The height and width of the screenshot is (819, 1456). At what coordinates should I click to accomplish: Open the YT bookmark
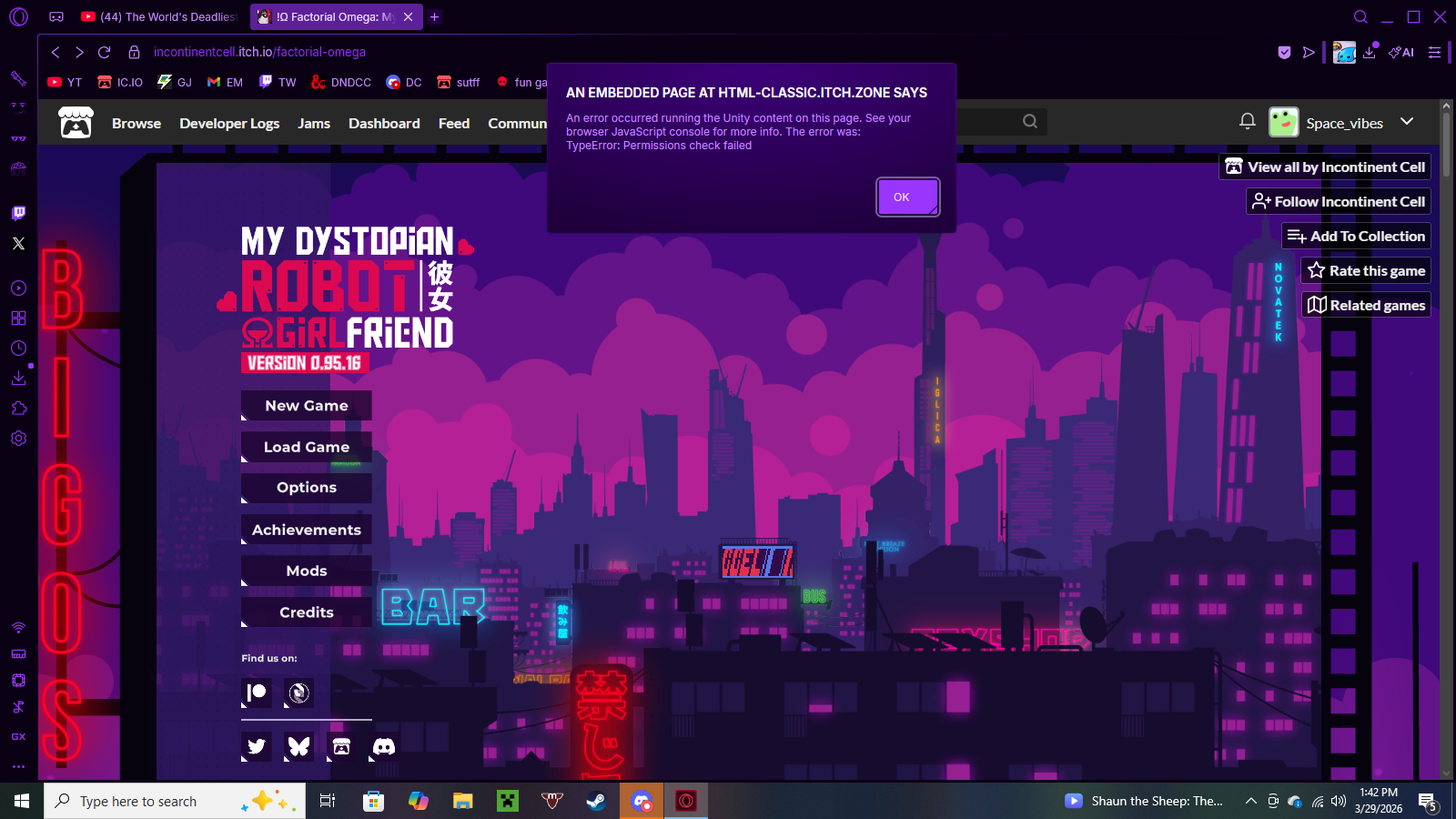click(x=65, y=82)
